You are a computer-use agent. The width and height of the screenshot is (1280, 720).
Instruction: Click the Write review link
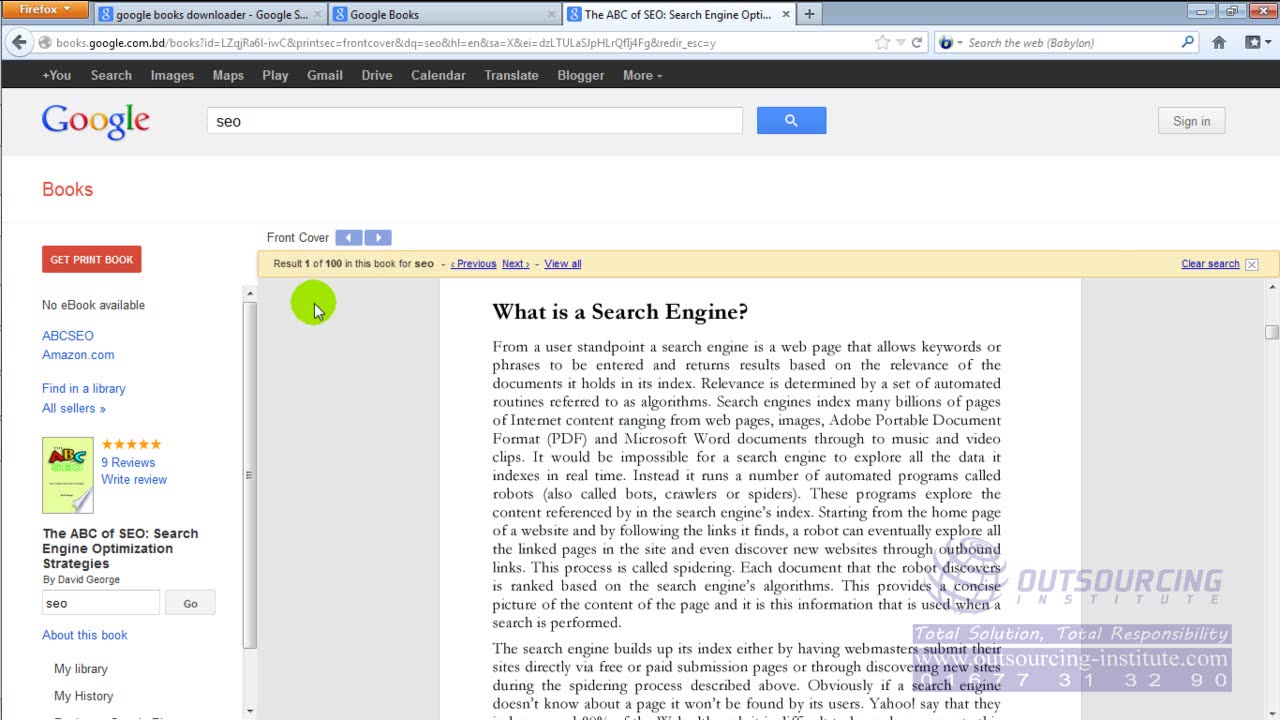pyautogui.click(x=134, y=480)
